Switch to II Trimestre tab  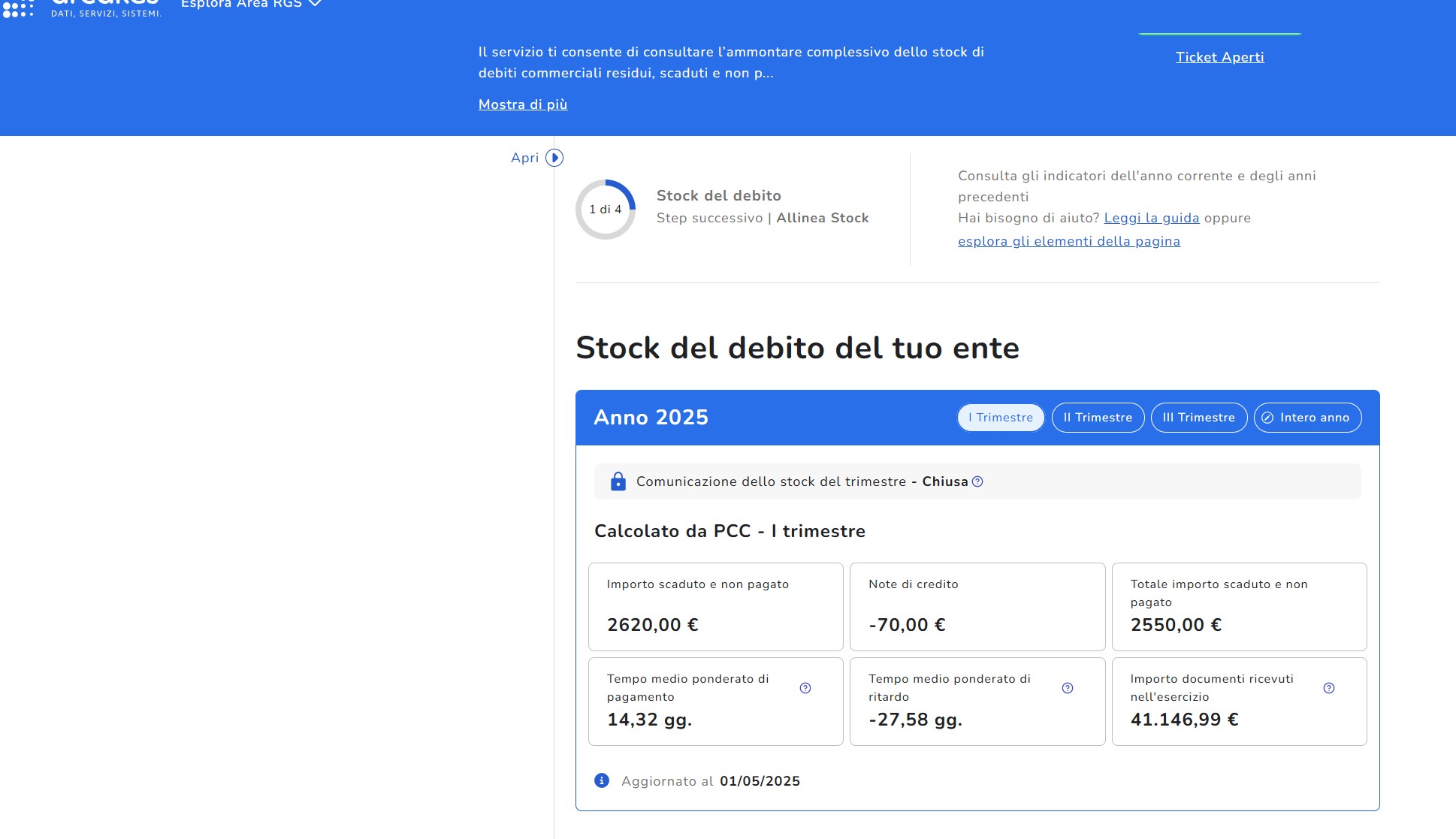tap(1098, 418)
